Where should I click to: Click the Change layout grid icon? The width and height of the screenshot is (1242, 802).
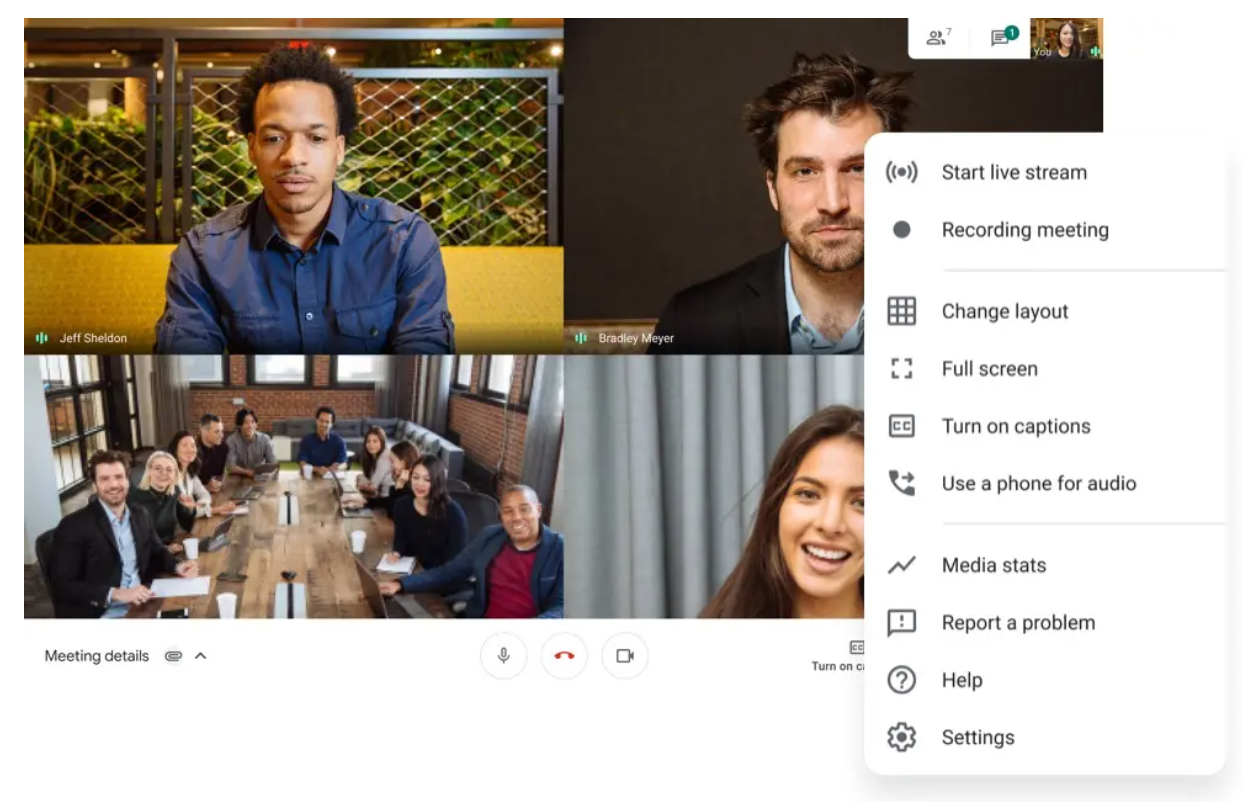point(901,311)
